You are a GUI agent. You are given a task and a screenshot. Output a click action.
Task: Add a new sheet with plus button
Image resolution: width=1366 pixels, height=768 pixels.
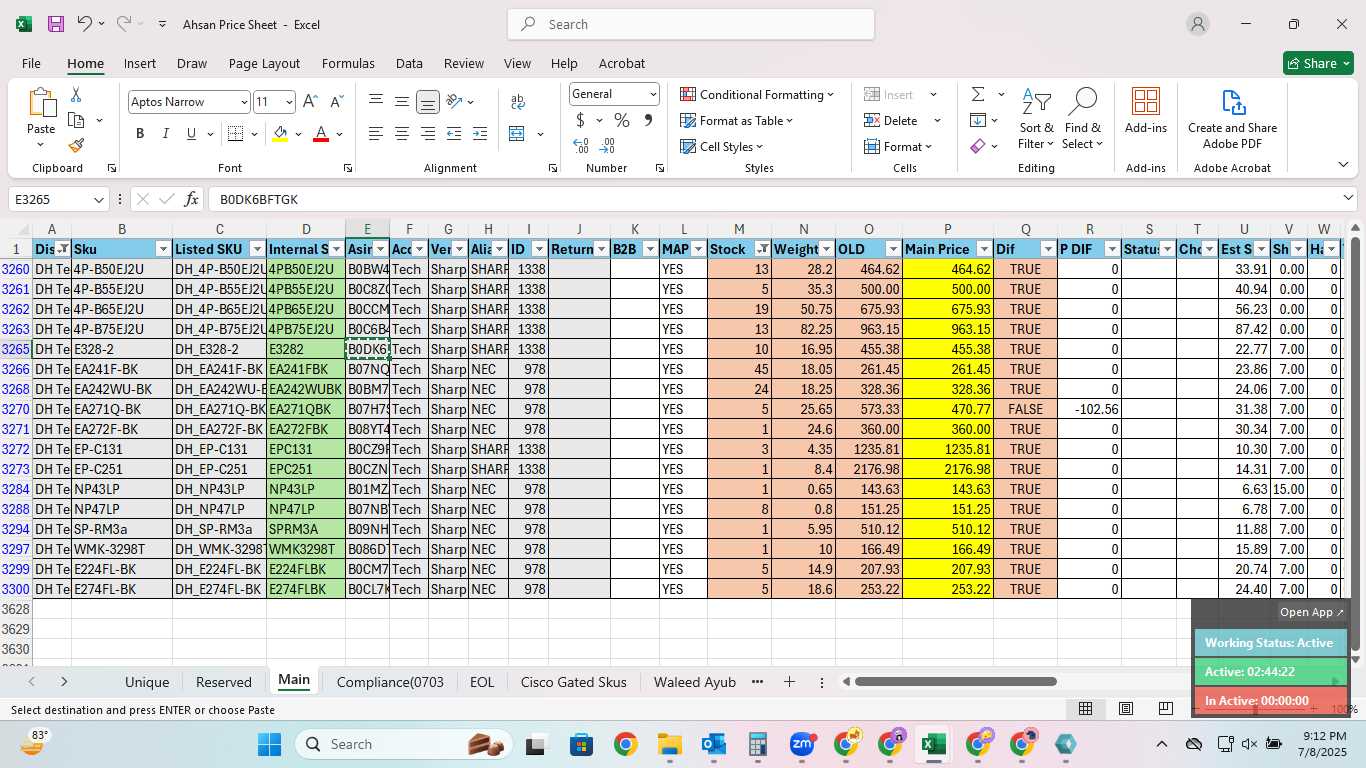pyautogui.click(x=789, y=682)
